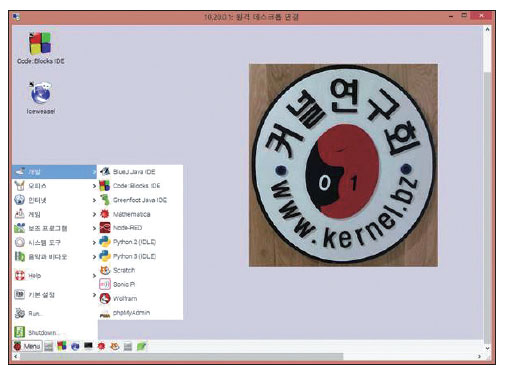The width and height of the screenshot is (508, 380).
Task: Select the highlighted 개발 menu category
Action: tap(55, 172)
